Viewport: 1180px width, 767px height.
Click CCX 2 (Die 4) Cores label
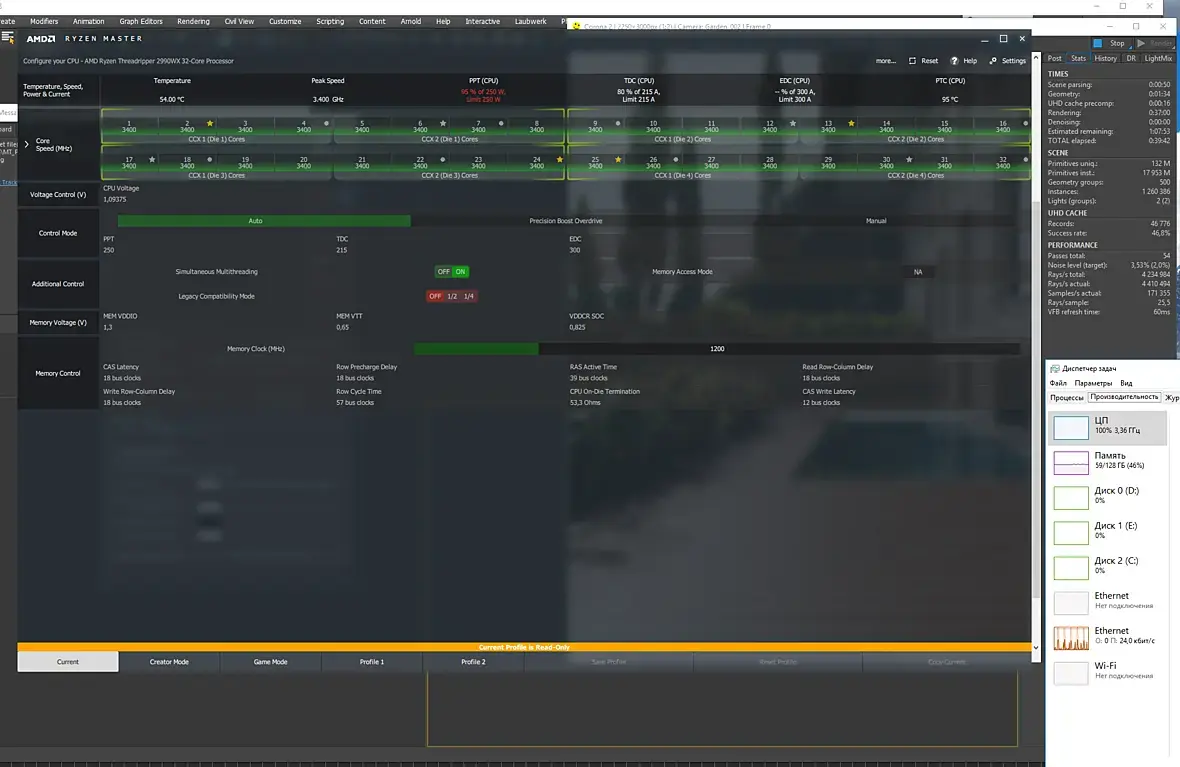915,175
